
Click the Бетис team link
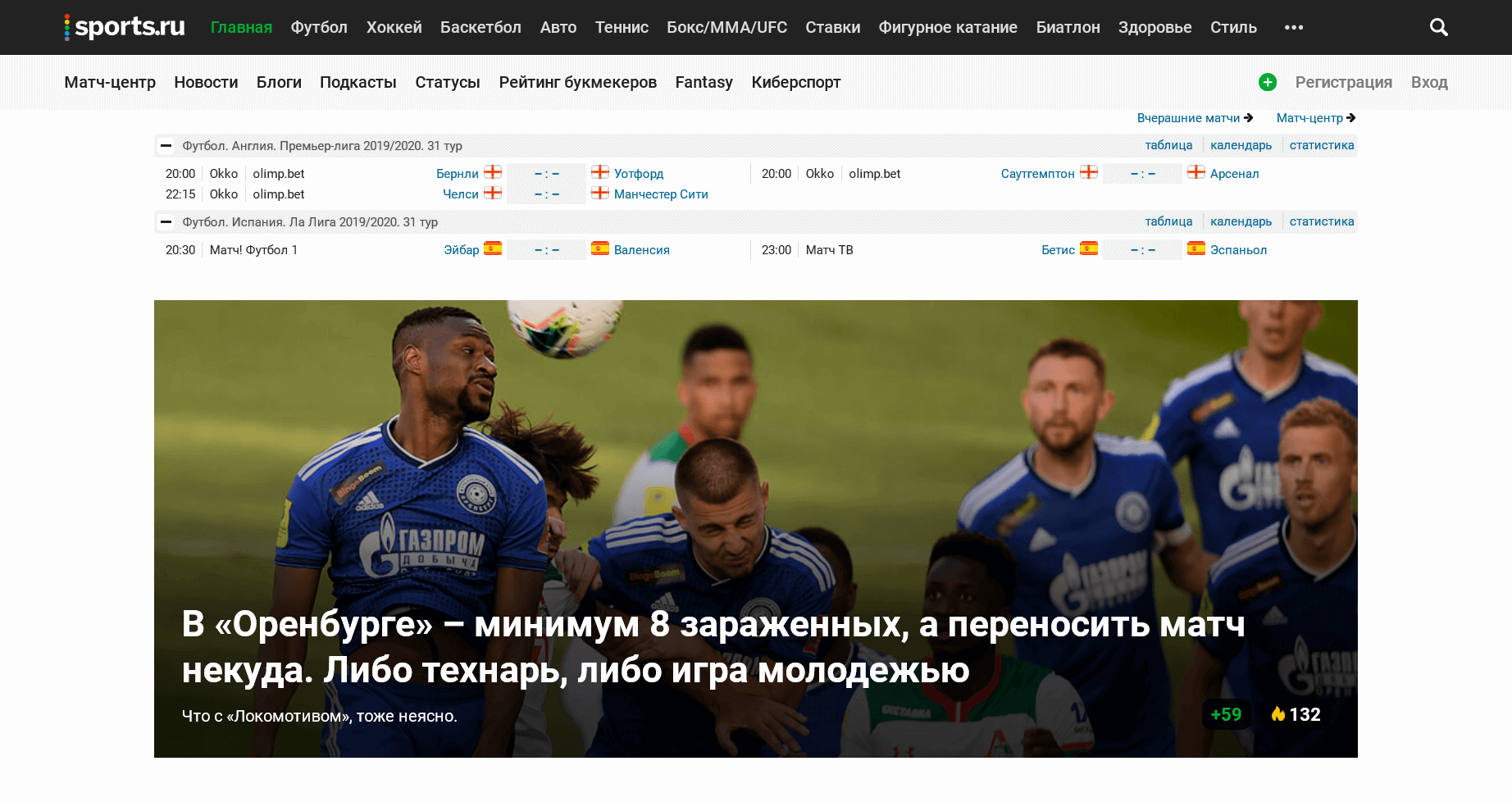pos(1058,250)
